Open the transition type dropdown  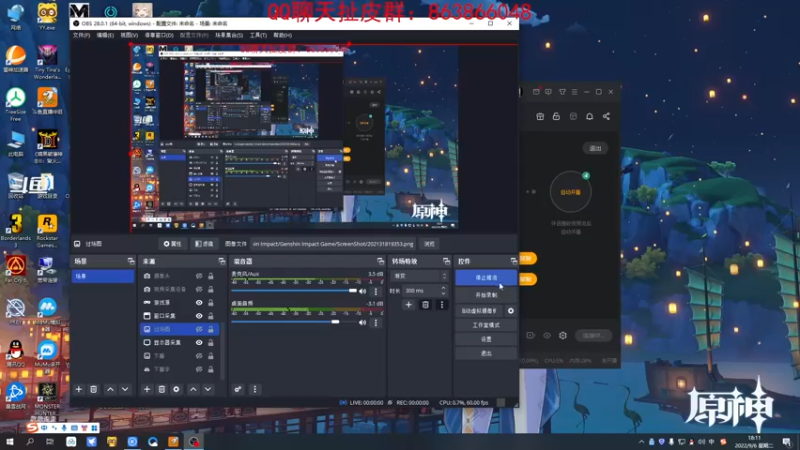pos(419,276)
